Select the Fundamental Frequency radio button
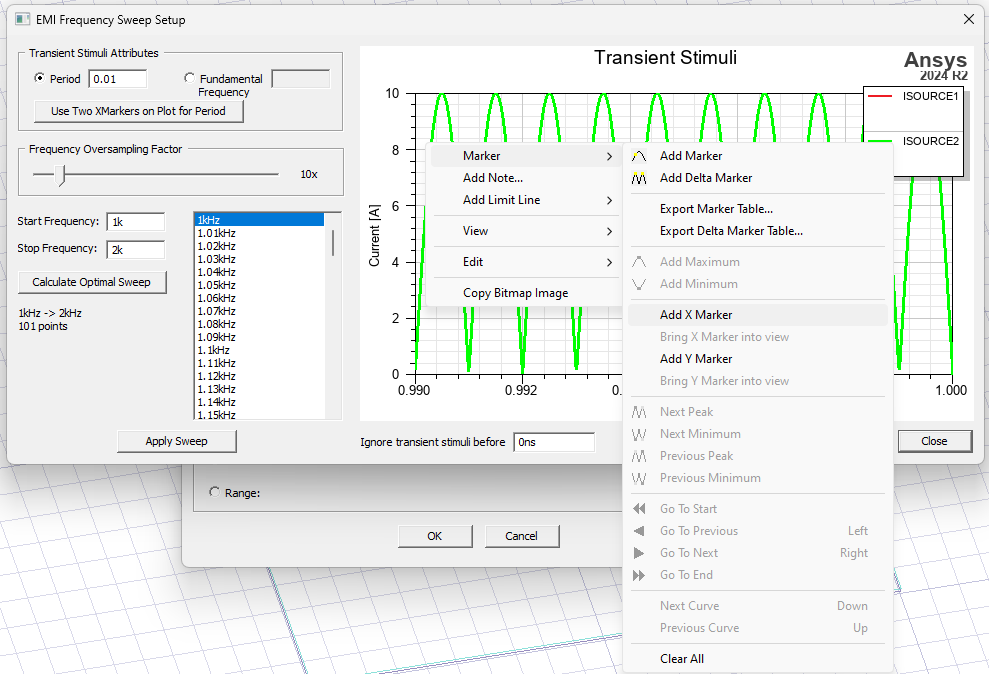This screenshot has width=989, height=674. [190, 79]
